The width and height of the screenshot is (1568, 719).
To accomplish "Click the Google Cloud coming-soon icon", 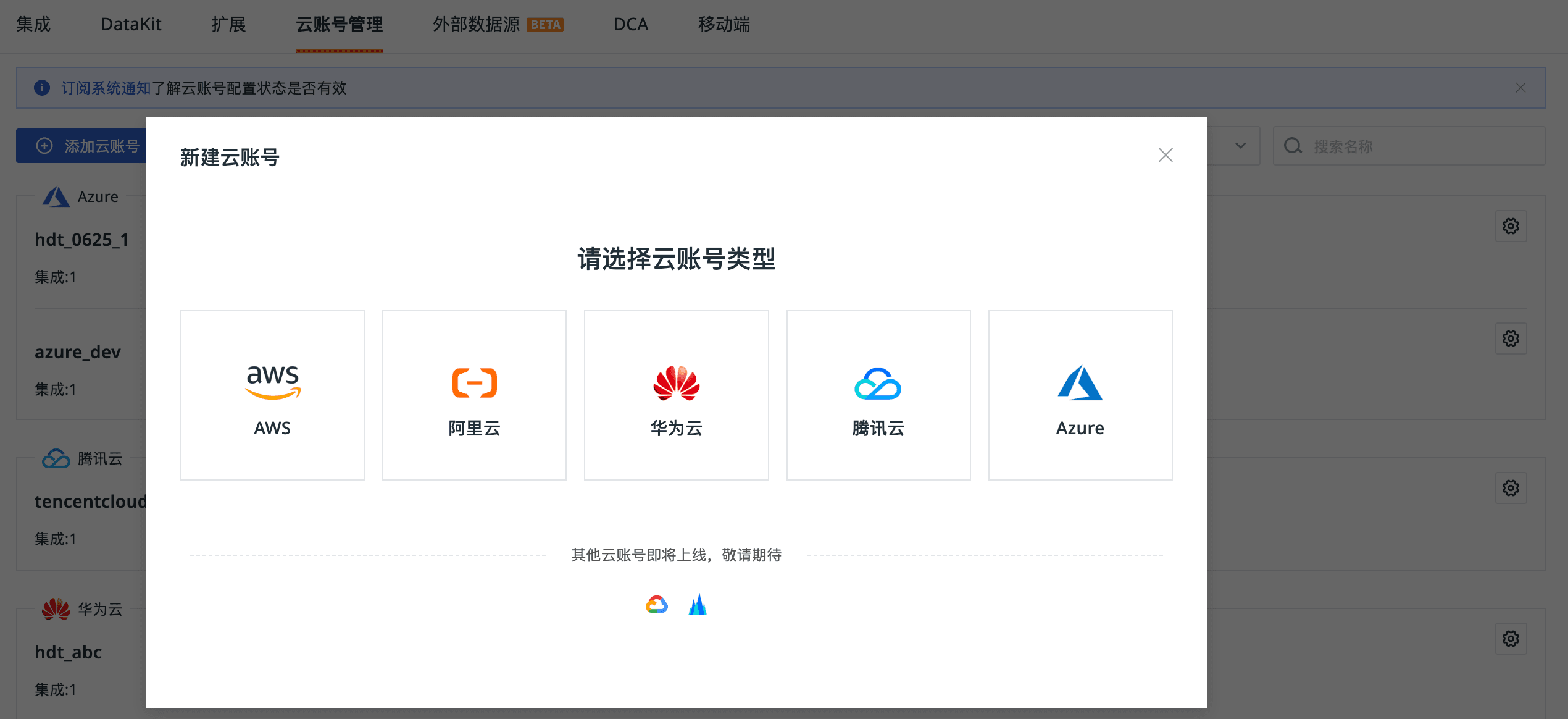I will click(656, 605).
